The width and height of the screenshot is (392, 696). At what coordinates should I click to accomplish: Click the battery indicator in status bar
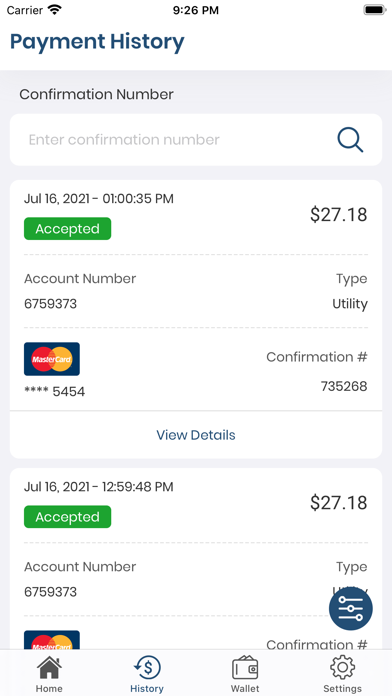point(375,10)
